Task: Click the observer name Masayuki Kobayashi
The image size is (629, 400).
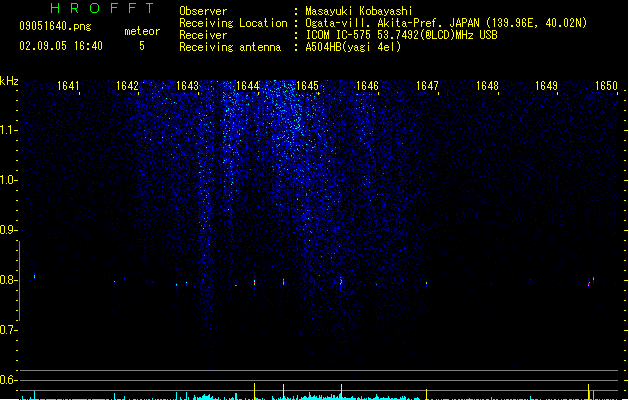Action: [x=359, y=11]
